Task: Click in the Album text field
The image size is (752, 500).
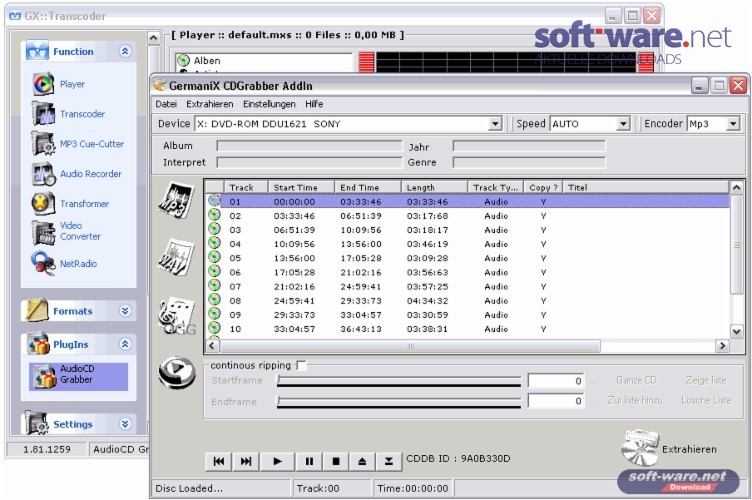Action: click(309, 145)
